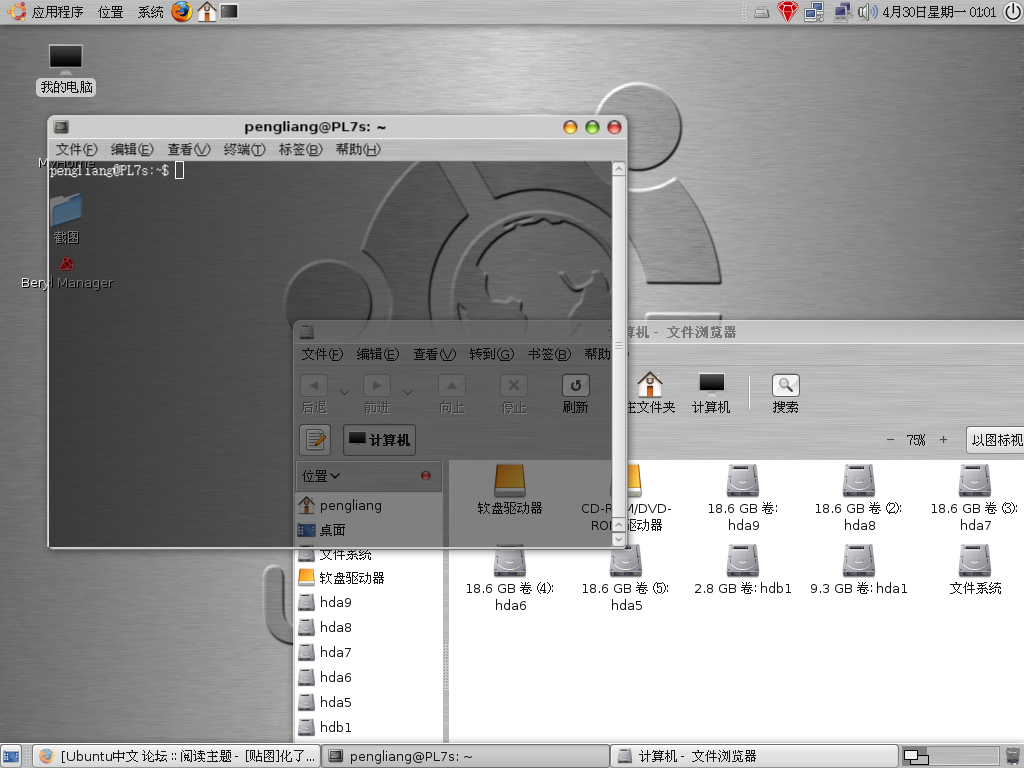This screenshot has width=1024, height=768.
Task: Select the 18.6 GB 卷 (3) hda7 drive
Action: [975, 498]
